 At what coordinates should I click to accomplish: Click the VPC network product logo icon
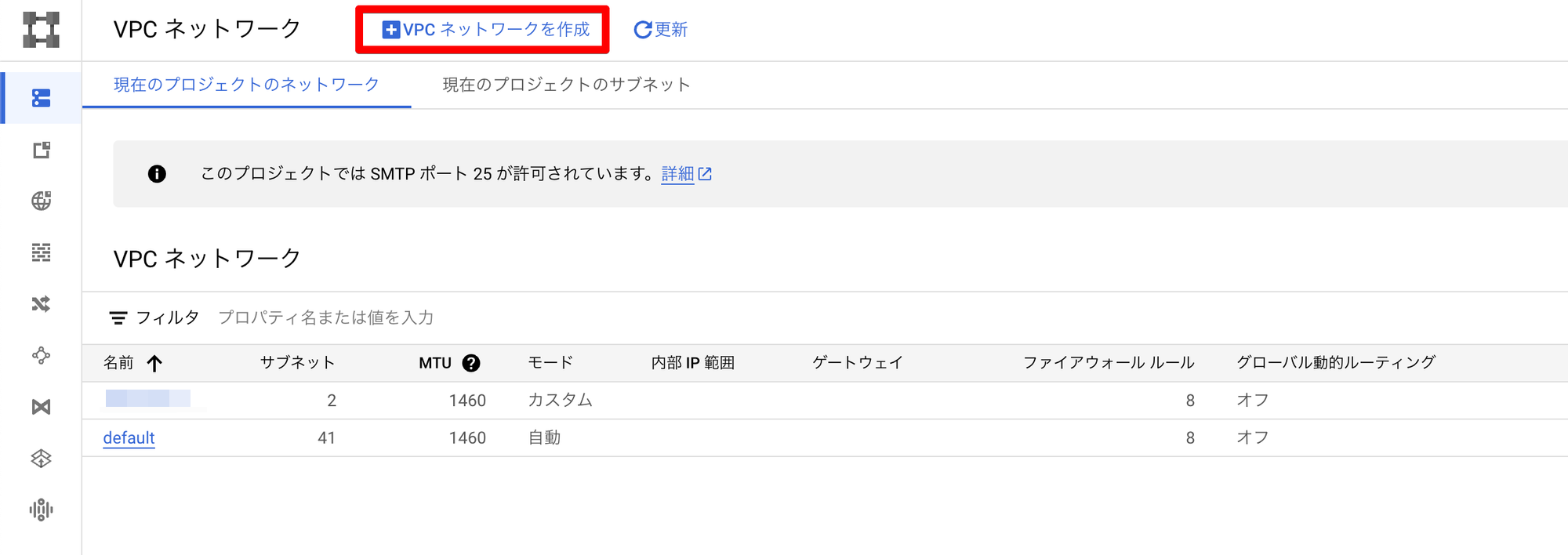[41, 30]
